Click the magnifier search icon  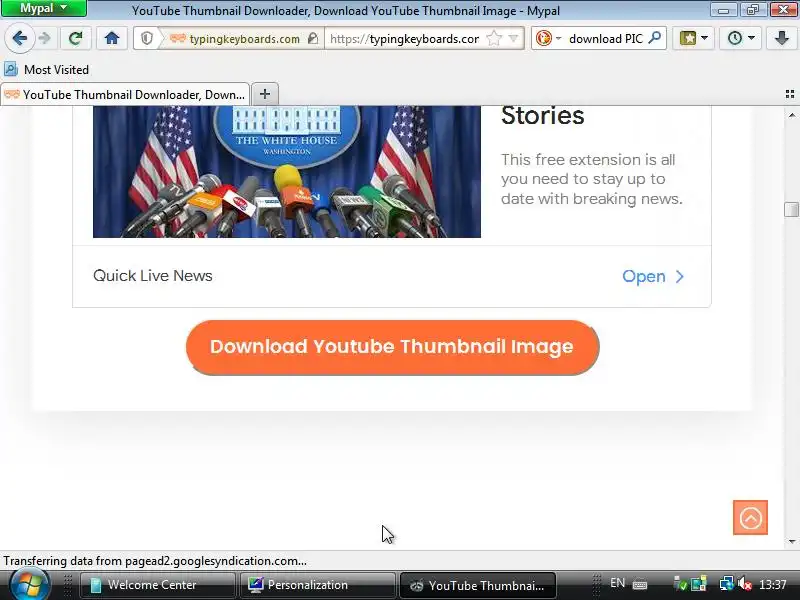(655, 38)
